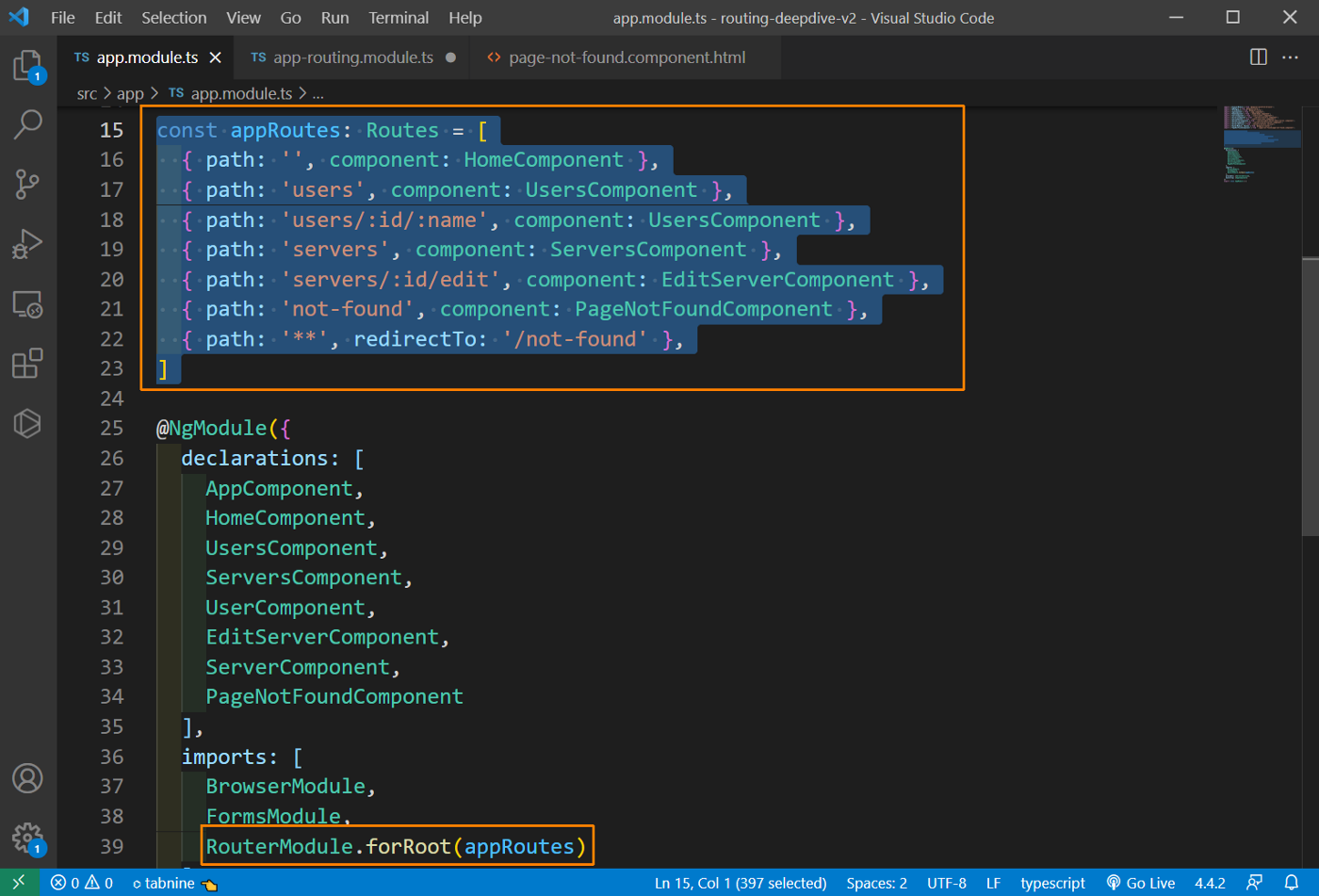Split the editor to the right
Screen dimensions: 1319x896
(x=1258, y=57)
